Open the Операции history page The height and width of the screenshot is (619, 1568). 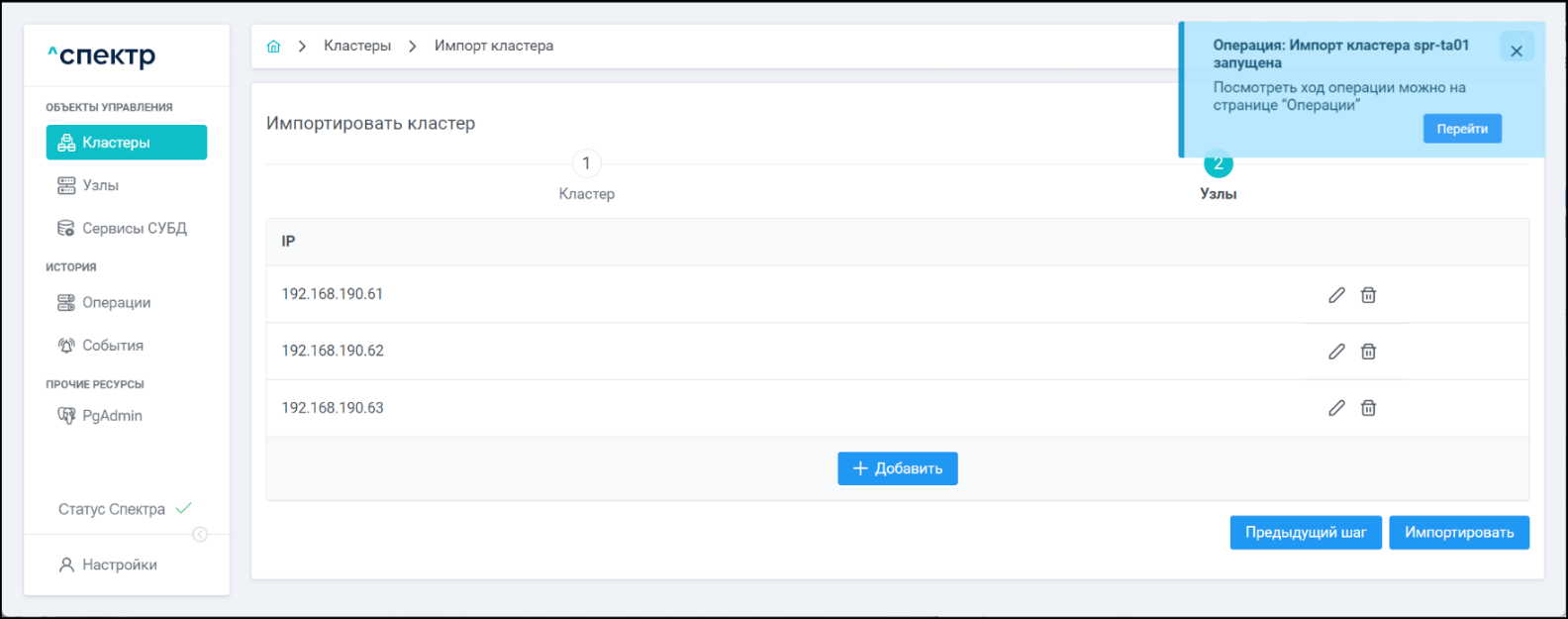116,303
